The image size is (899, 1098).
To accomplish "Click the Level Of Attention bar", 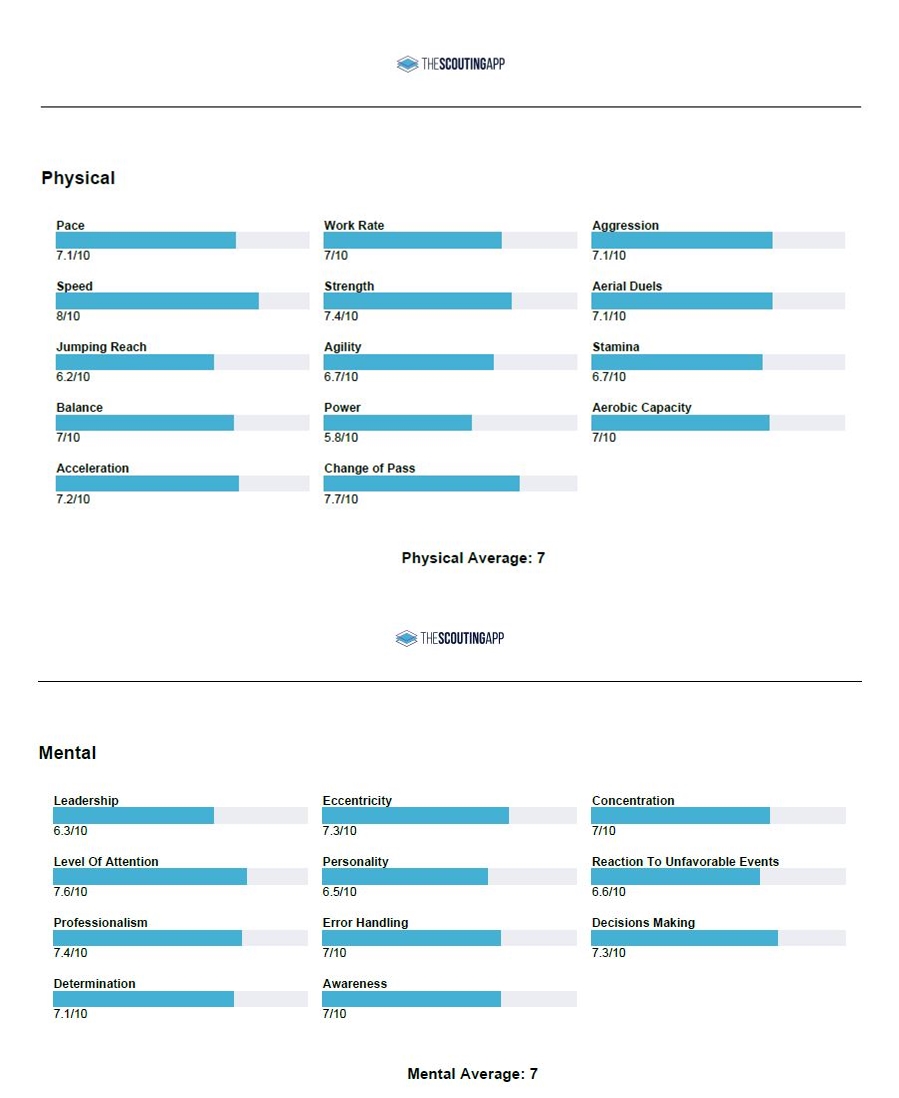I will [180, 876].
